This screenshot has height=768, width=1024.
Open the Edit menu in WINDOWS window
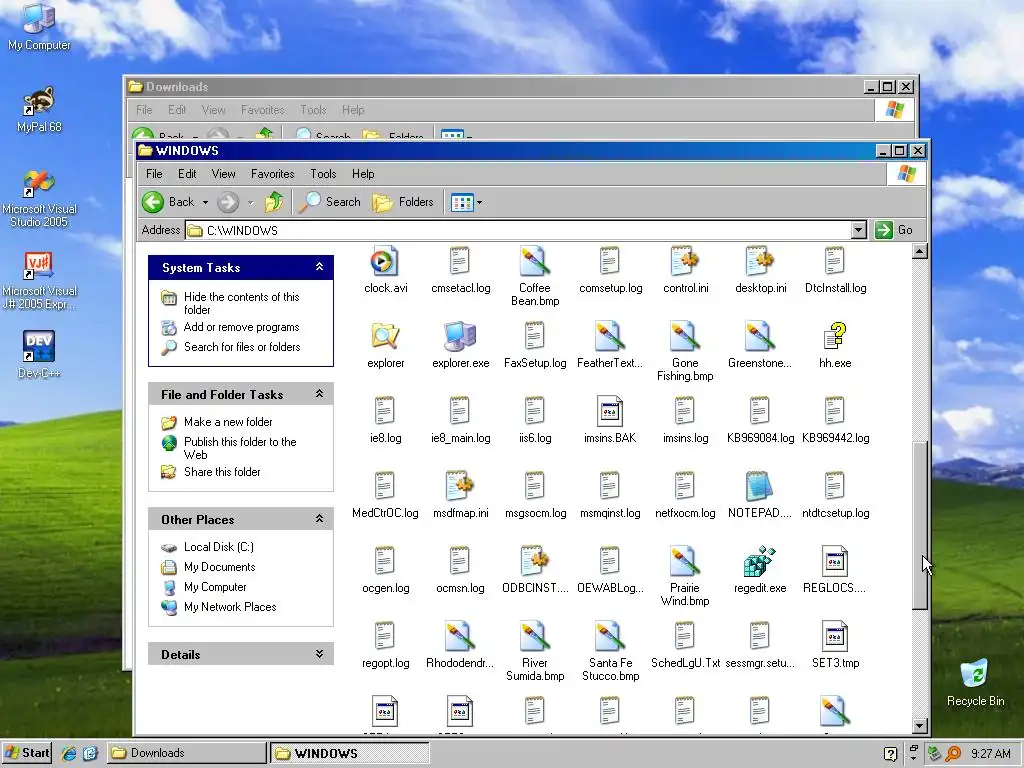187,174
